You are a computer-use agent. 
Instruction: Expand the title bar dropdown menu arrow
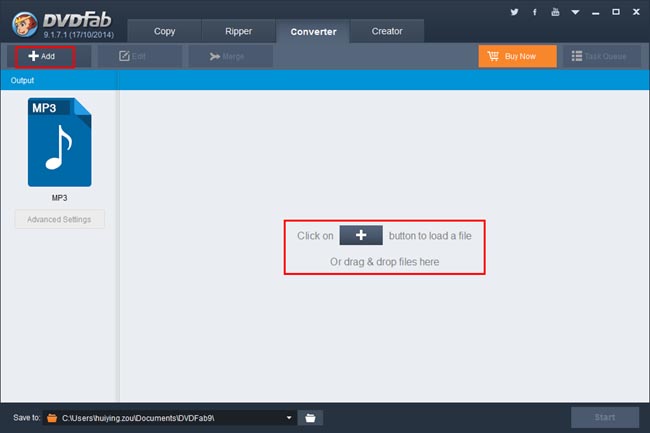[575, 12]
